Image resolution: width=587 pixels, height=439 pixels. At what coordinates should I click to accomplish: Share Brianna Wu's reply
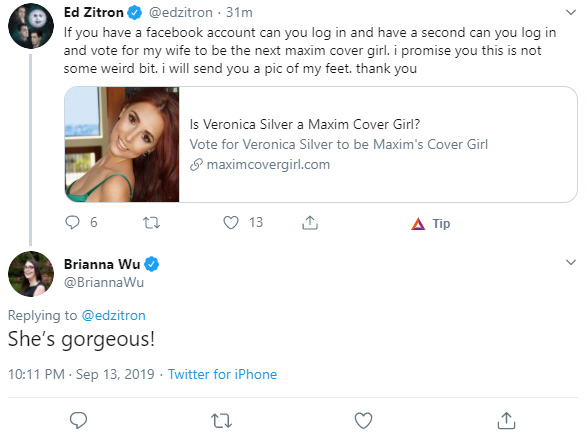(x=506, y=420)
